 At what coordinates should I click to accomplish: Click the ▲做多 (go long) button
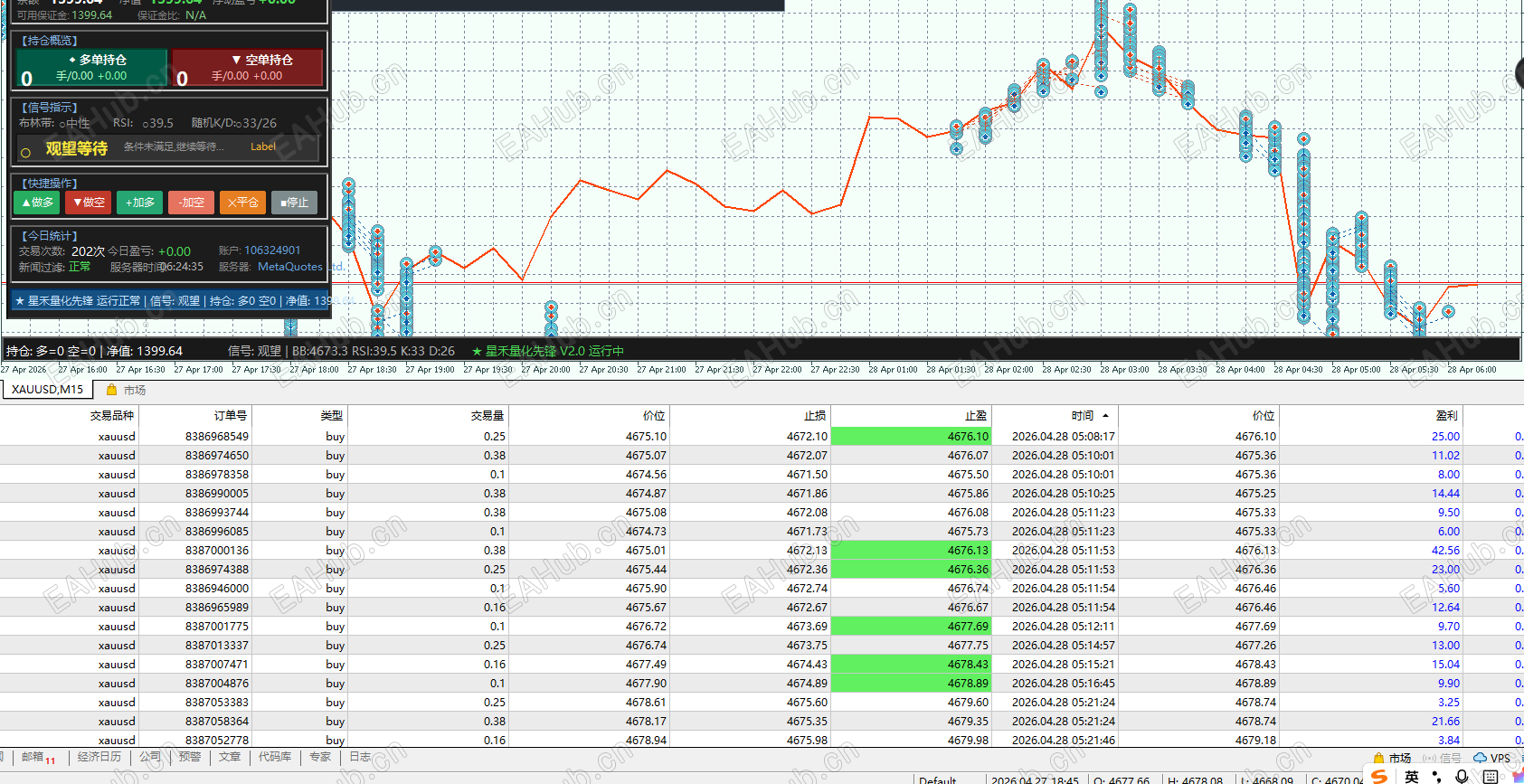point(37,203)
